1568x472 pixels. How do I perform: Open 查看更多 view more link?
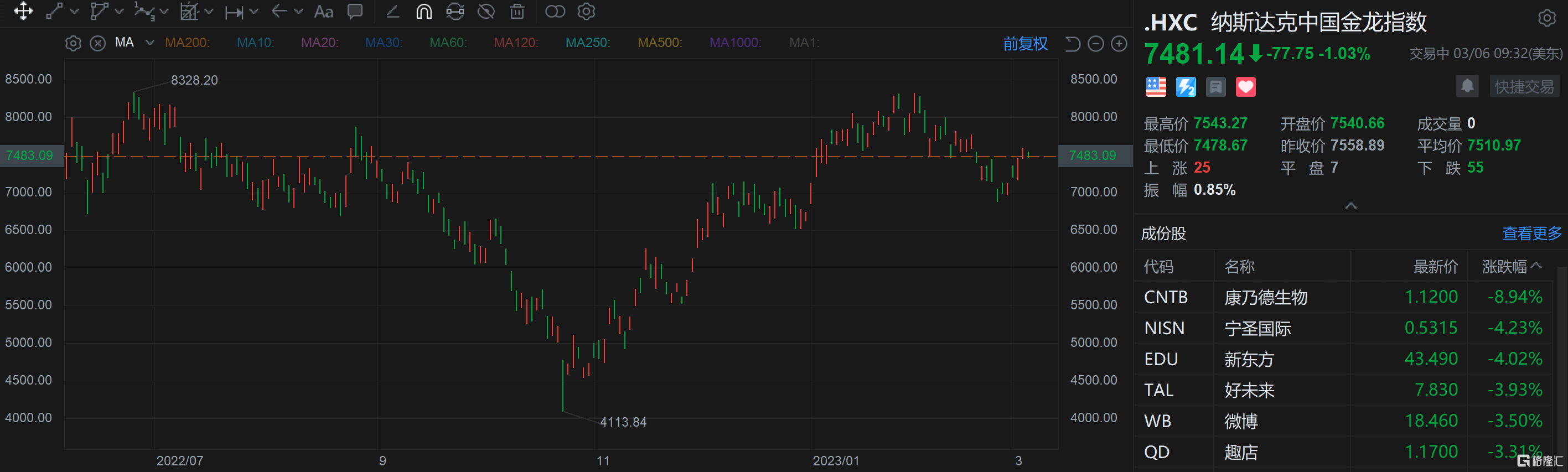[1531, 234]
